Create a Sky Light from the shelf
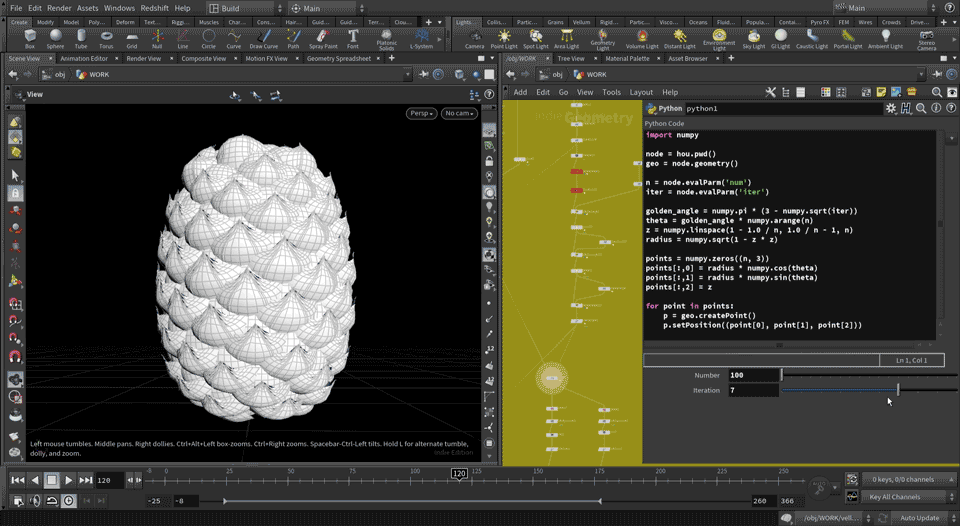Image resolution: width=960 pixels, height=526 pixels. [x=753, y=39]
